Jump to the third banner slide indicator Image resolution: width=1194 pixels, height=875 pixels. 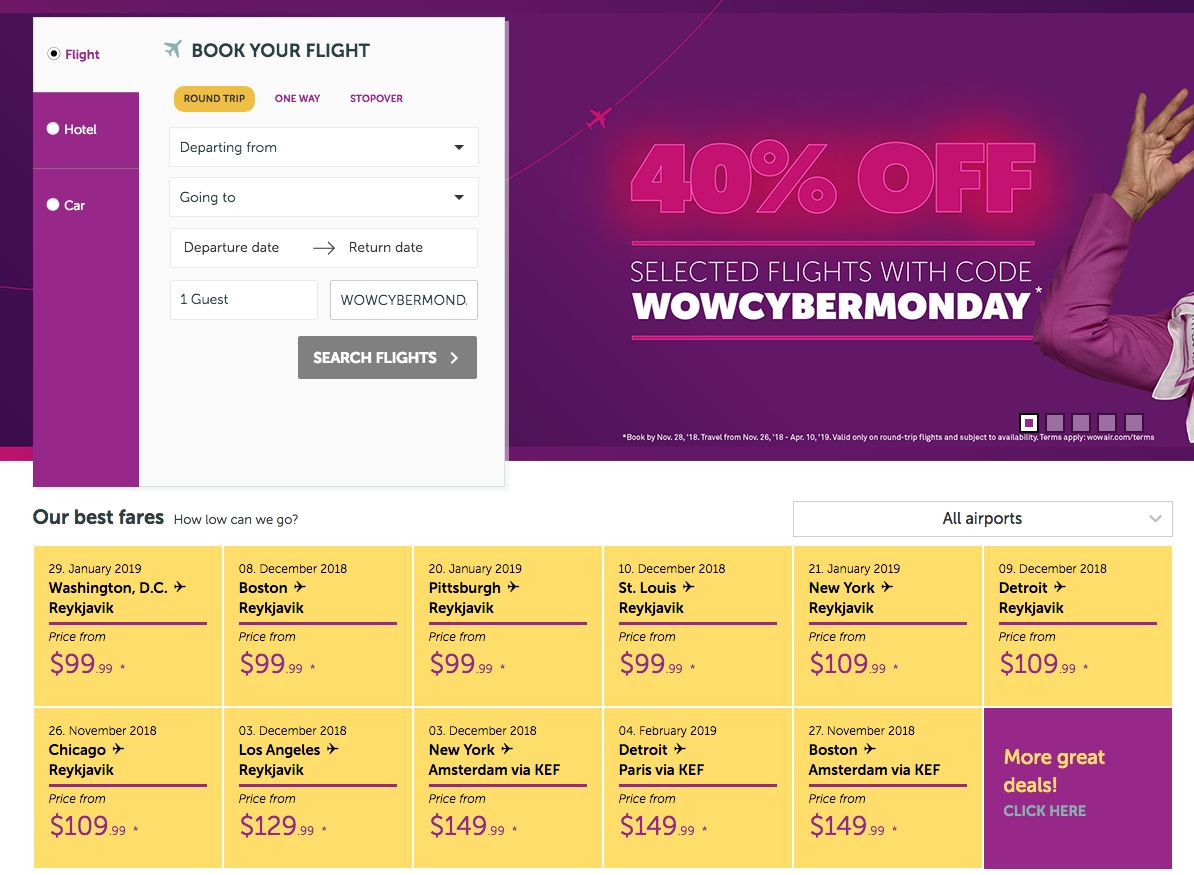(1081, 423)
